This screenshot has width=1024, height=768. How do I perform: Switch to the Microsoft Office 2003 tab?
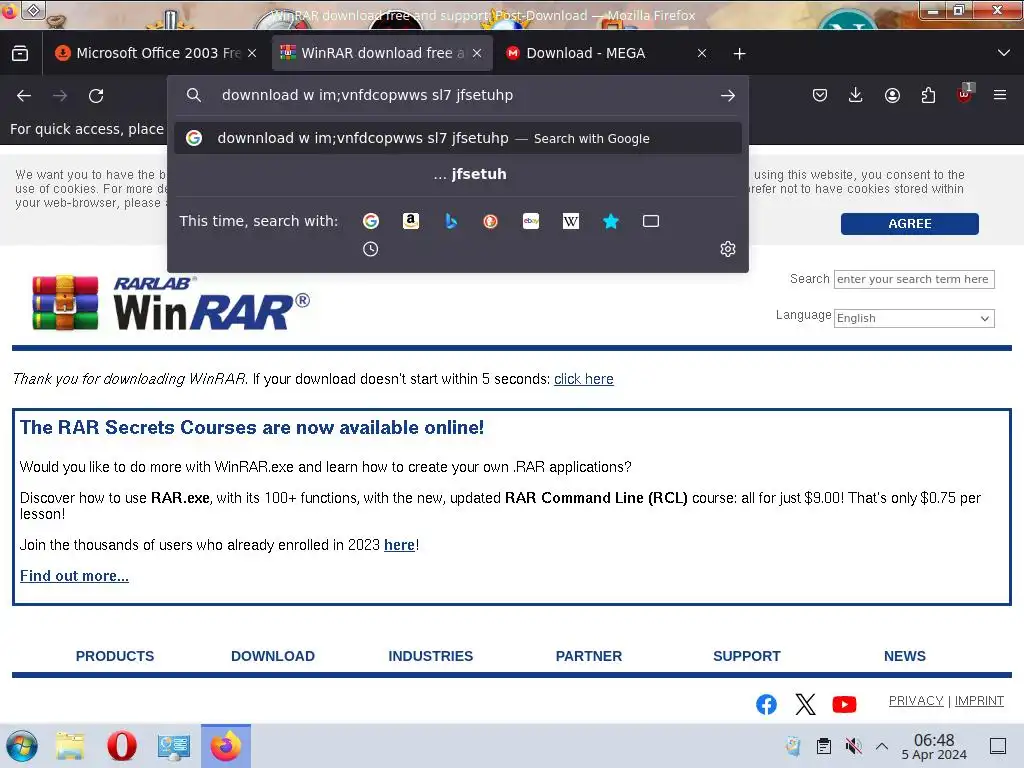[x=149, y=53]
